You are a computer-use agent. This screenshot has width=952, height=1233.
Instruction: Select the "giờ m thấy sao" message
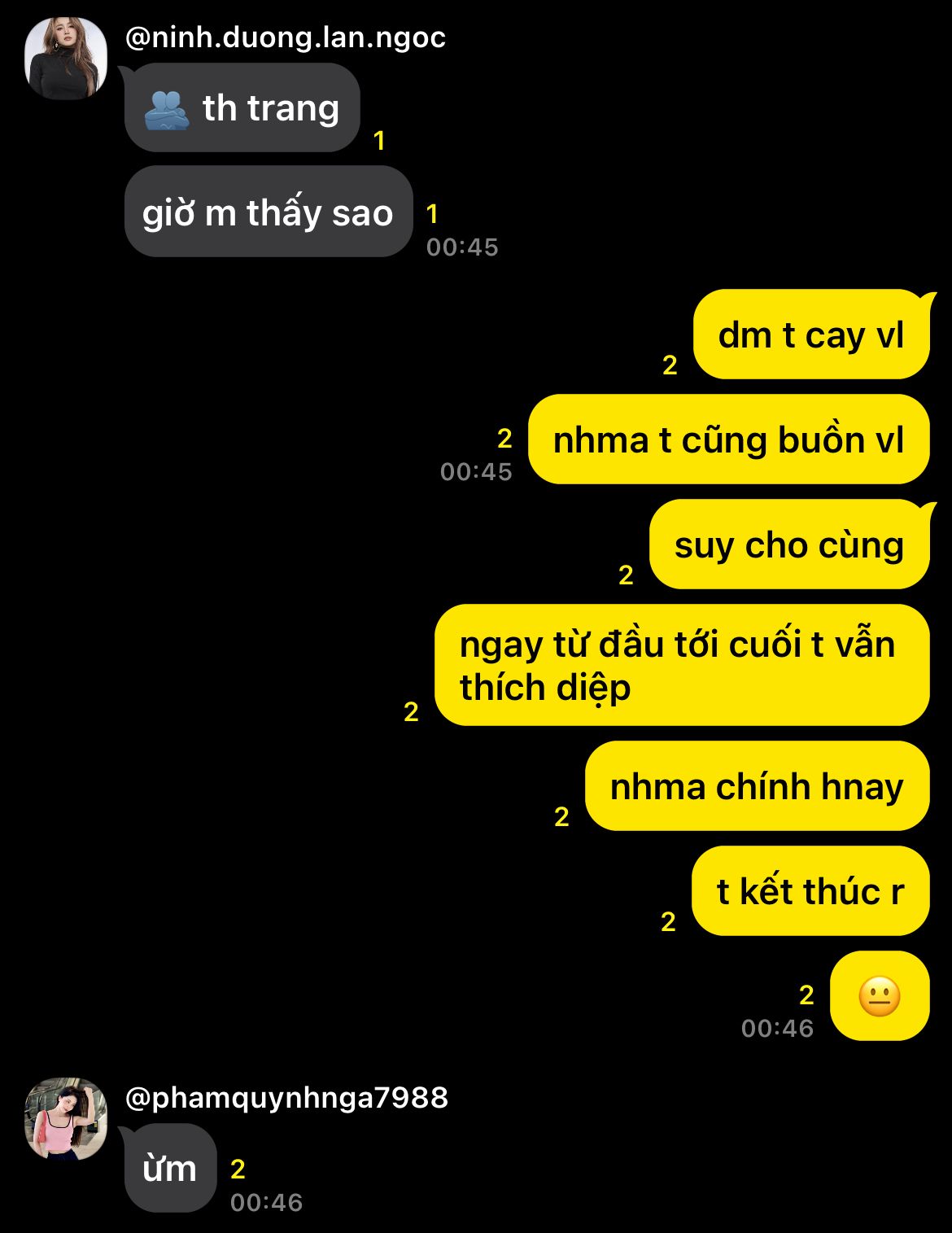(x=269, y=212)
